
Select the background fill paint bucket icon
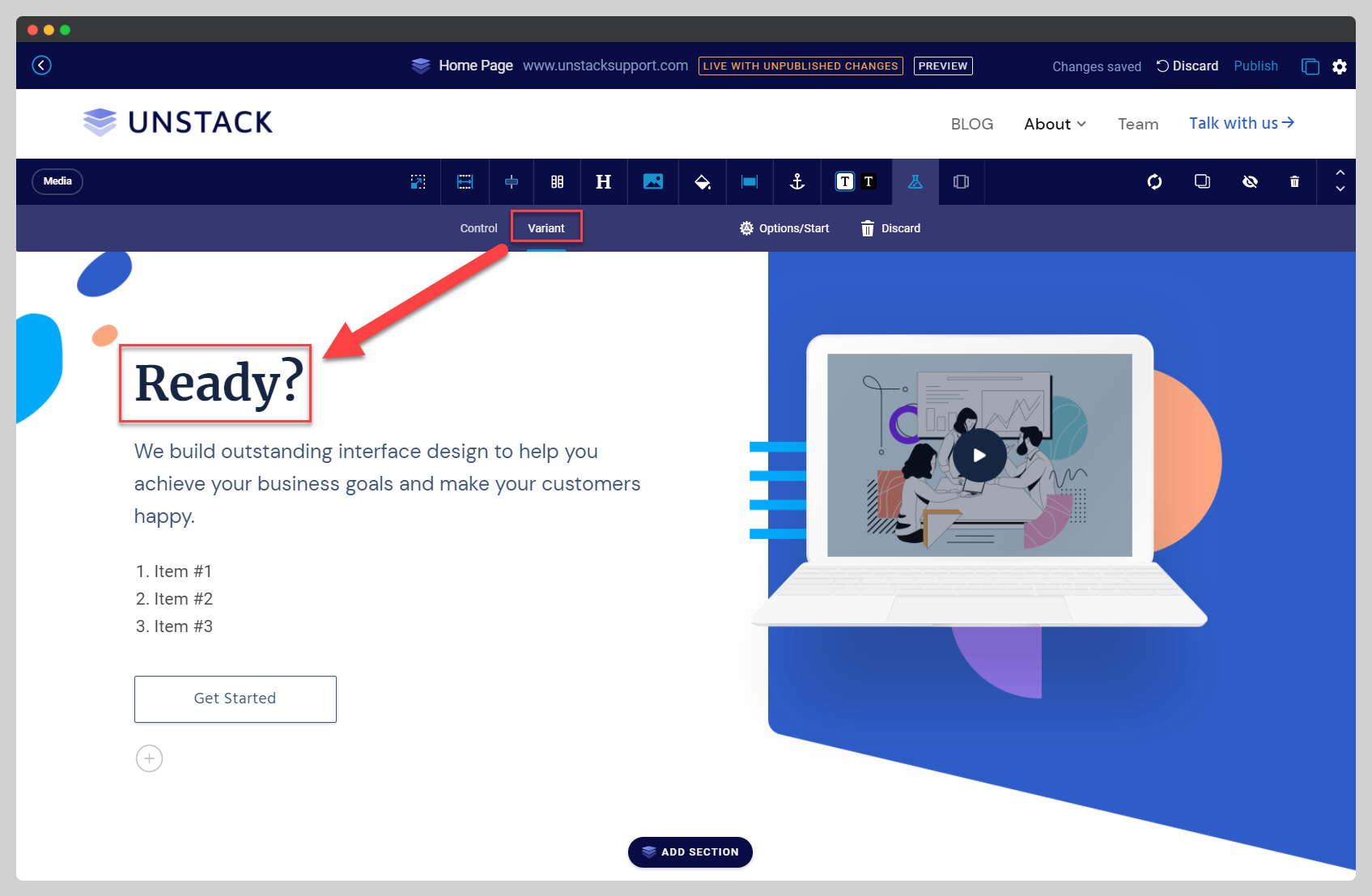pos(702,181)
